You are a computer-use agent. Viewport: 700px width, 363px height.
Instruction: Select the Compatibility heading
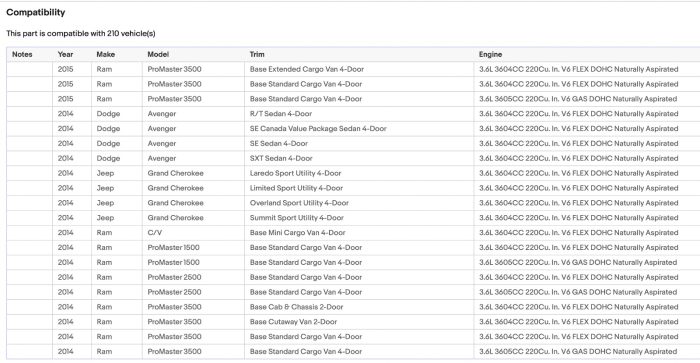click(36, 13)
